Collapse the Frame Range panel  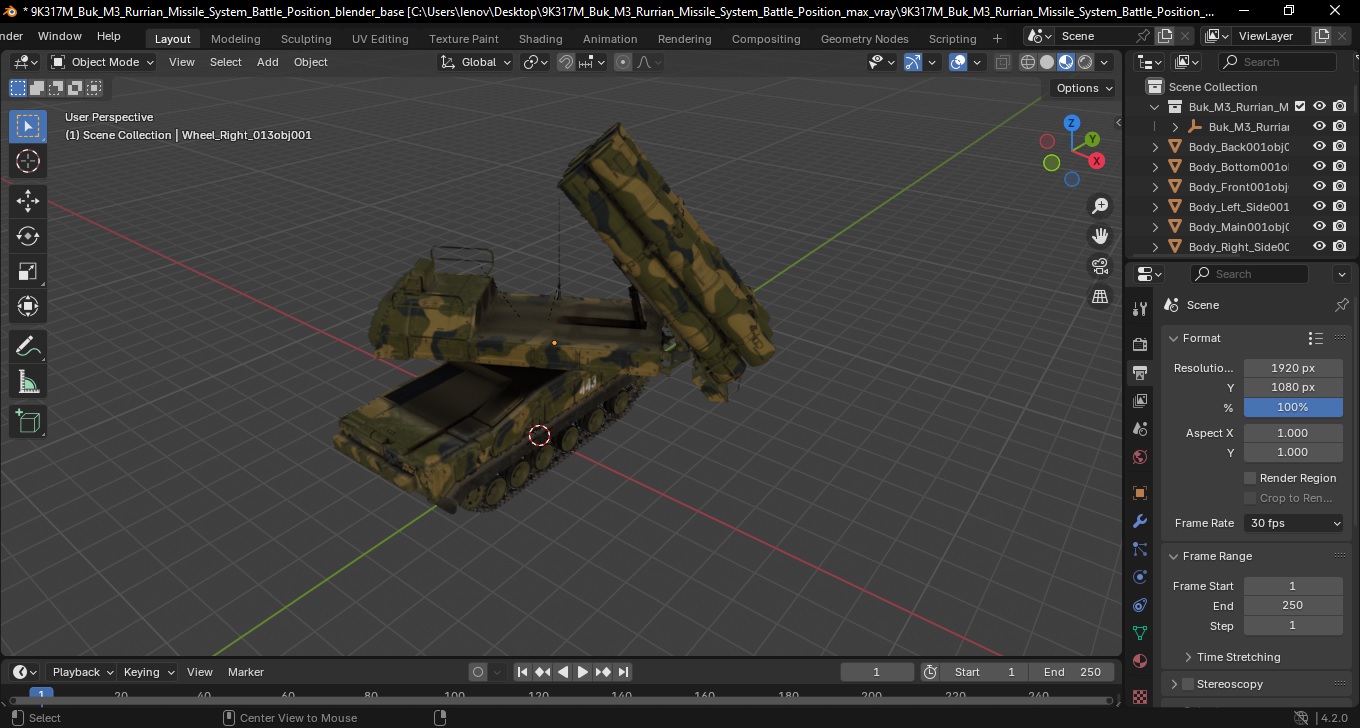pyautogui.click(x=1174, y=556)
